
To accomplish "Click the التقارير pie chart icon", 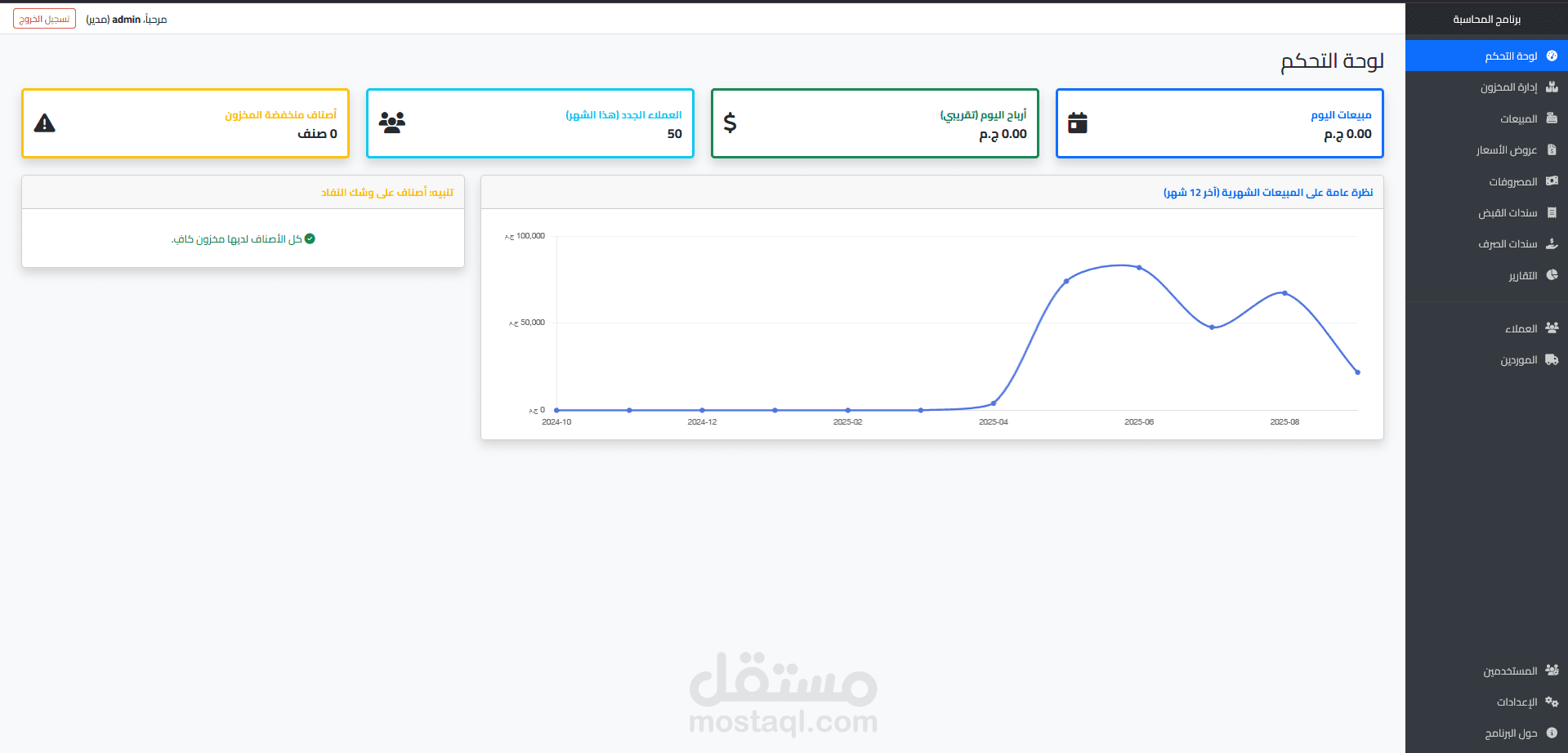I will pyautogui.click(x=1552, y=275).
